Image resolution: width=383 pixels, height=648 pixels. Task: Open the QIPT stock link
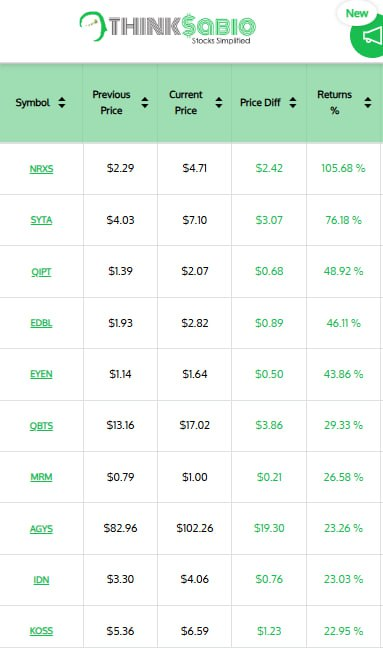[x=41, y=272]
